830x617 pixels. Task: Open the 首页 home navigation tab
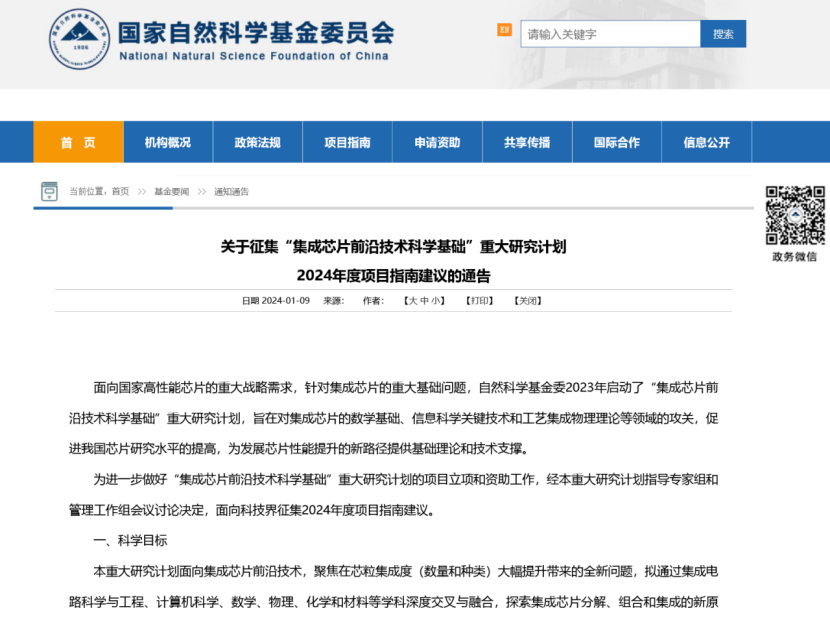pos(78,142)
